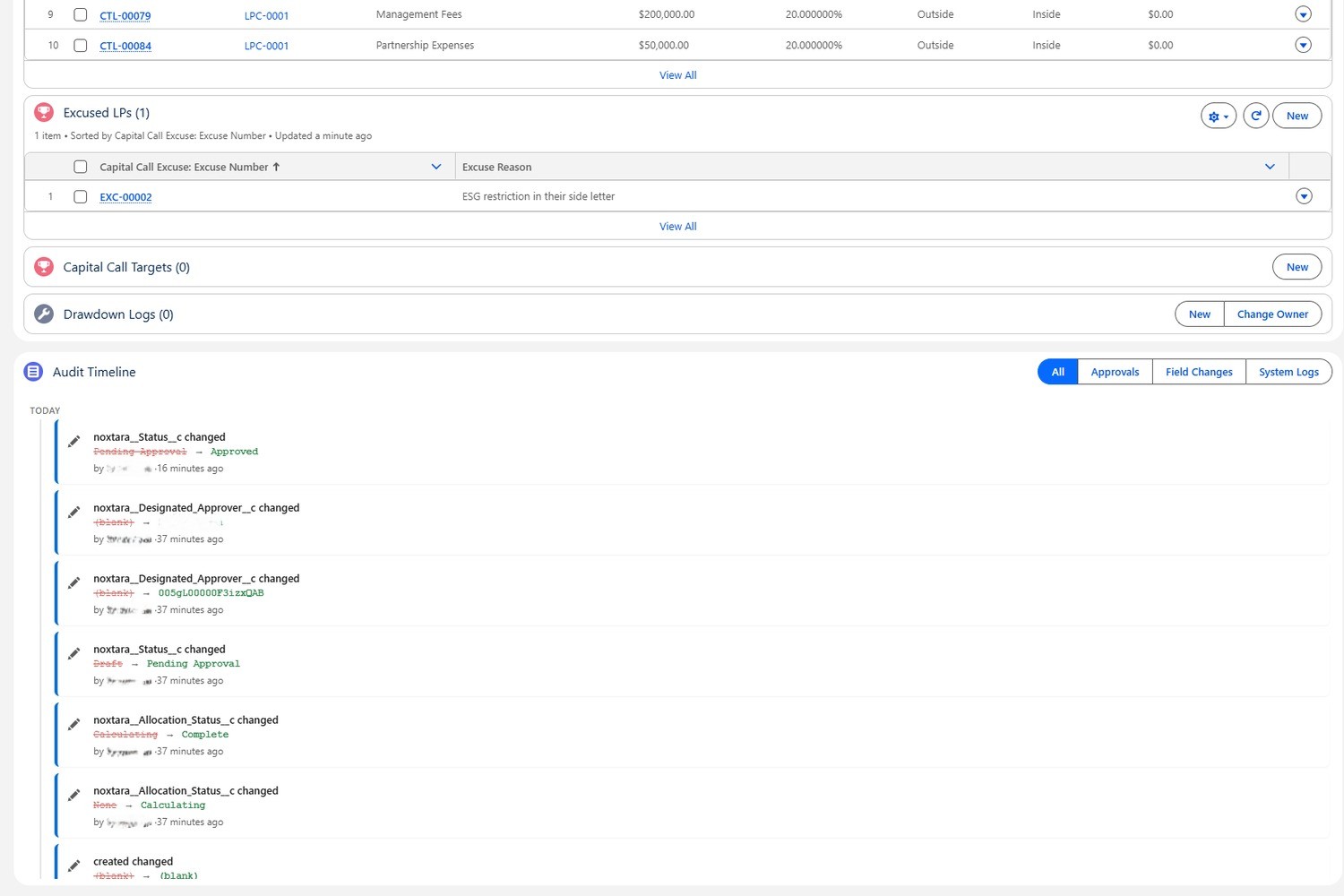Click New button in Excused LPs

[1297, 116]
